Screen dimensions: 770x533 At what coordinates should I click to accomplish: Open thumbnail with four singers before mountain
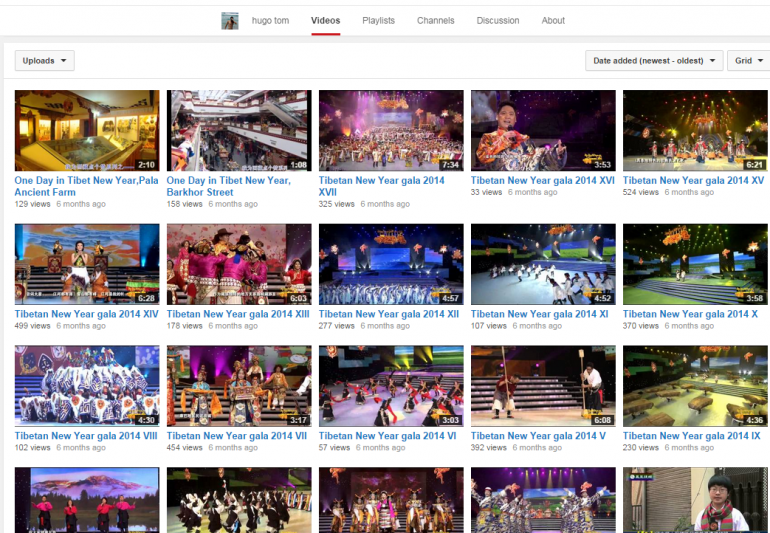[87, 500]
